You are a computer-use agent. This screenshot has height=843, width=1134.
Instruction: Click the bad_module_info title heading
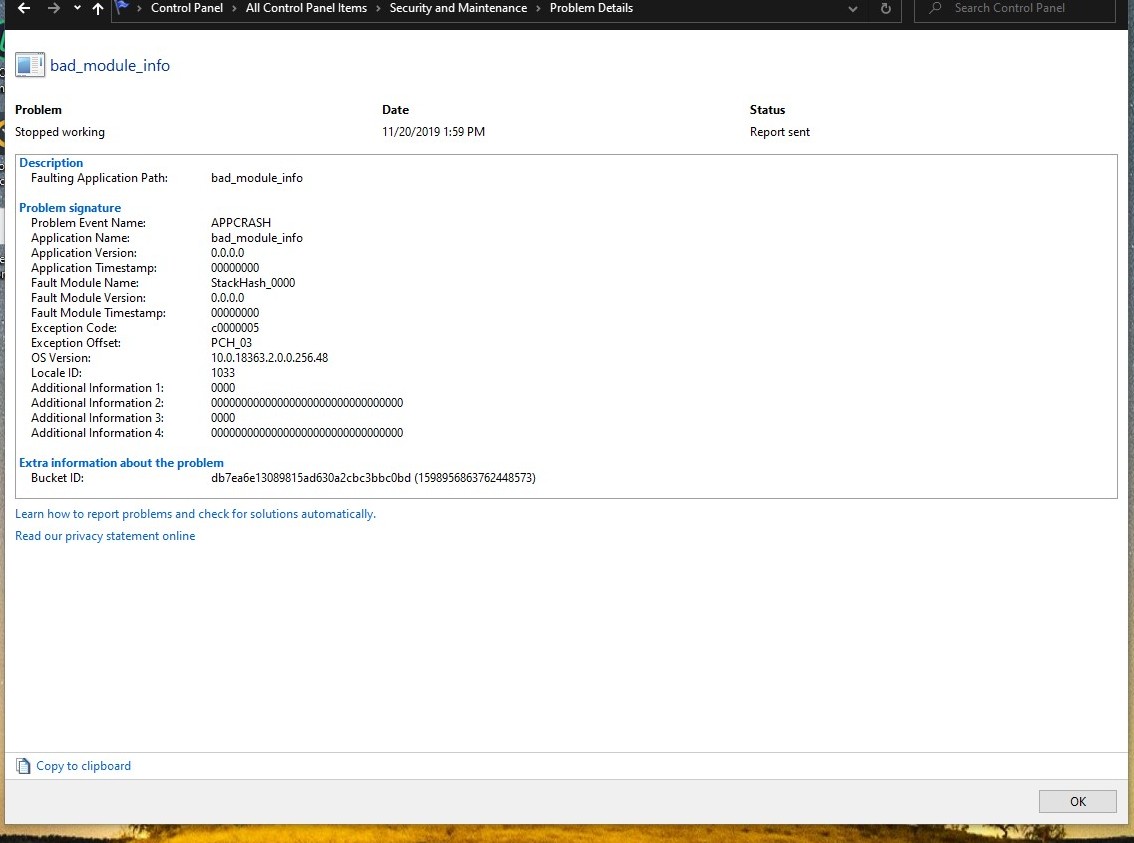tap(110, 66)
